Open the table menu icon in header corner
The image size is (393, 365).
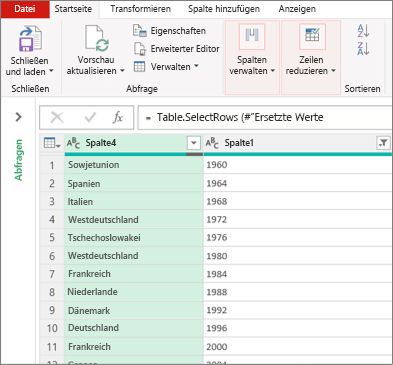pyautogui.click(x=52, y=143)
